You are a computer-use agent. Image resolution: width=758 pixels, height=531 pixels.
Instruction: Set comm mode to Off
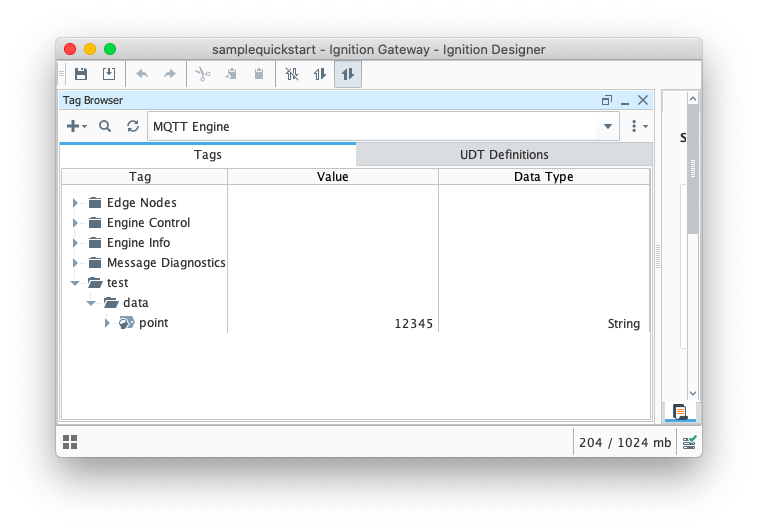coord(292,74)
